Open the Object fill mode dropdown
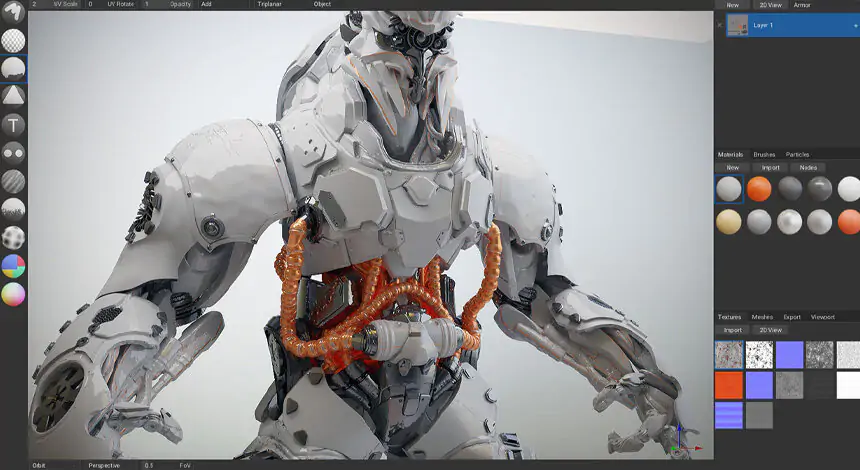Viewport: 860px width, 470px height. (x=323, y=4)
